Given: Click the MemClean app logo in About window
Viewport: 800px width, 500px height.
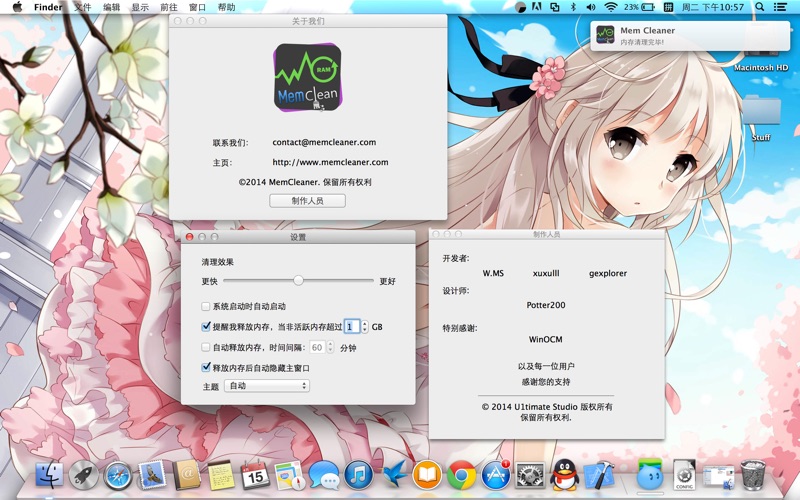Looking at the screenshot, I should (x=308, y=77).
